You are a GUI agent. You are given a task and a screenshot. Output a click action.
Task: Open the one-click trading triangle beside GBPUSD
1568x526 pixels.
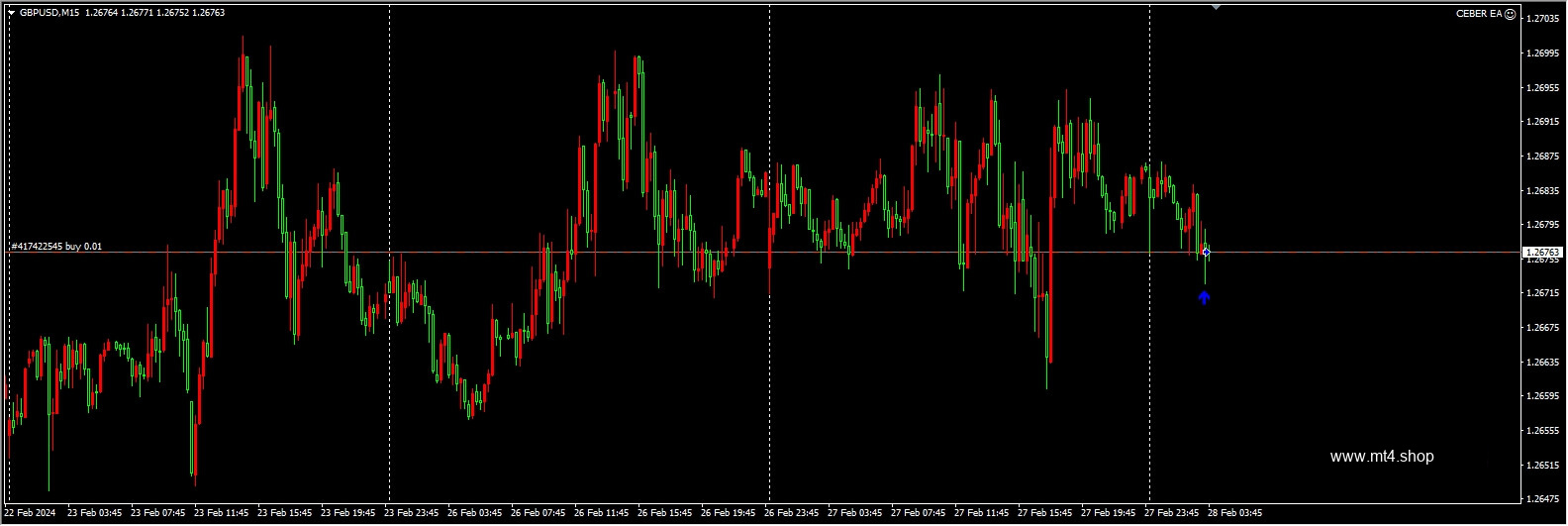[x=11, y=13]
